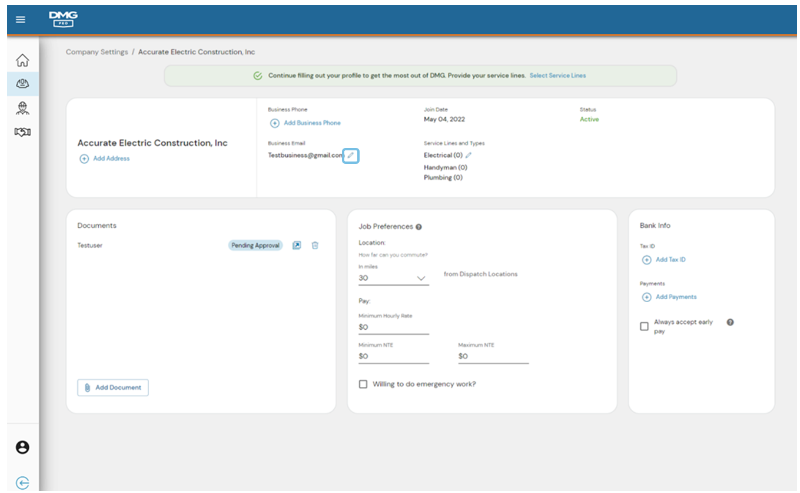This screenshot has width=800, height=493.
Task: Open the handshake sidebar icon
Action: [x=22, y=132]
